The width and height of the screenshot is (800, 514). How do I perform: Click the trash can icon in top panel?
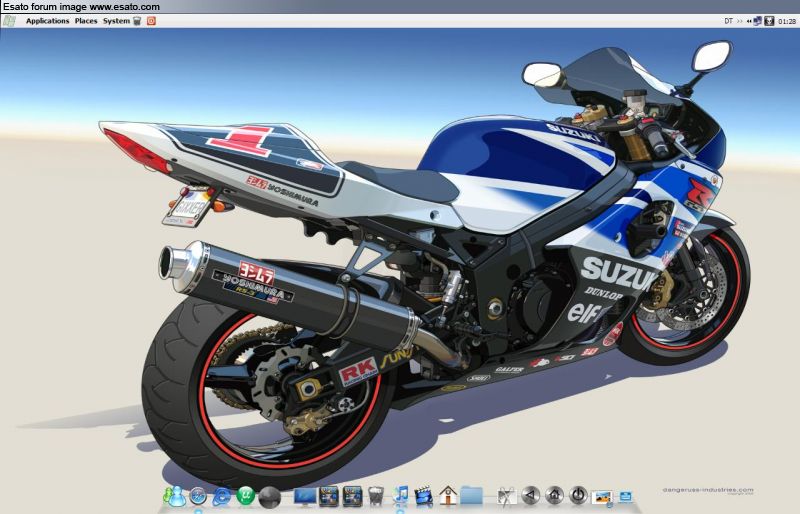(x=137, y=21)
